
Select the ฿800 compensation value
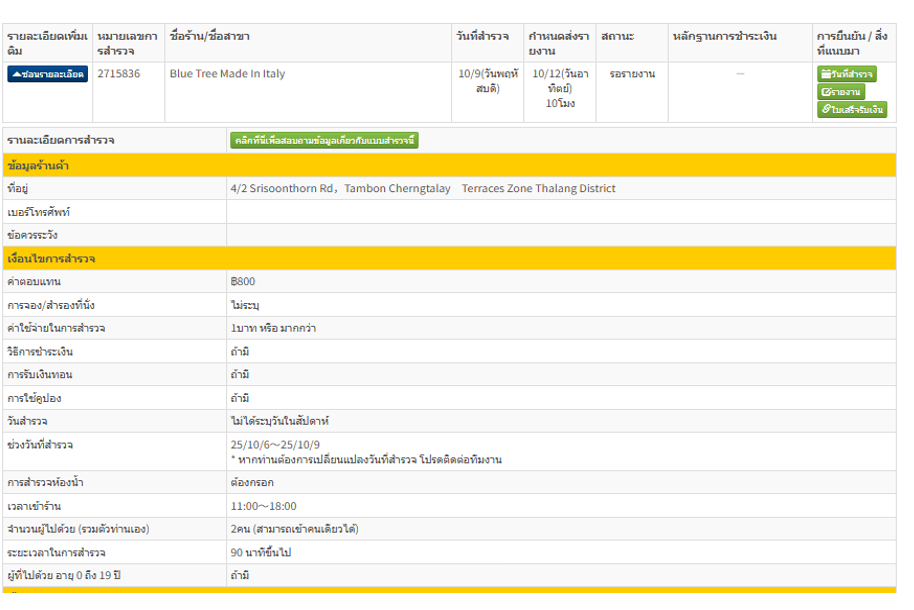(x=242, y=281)
